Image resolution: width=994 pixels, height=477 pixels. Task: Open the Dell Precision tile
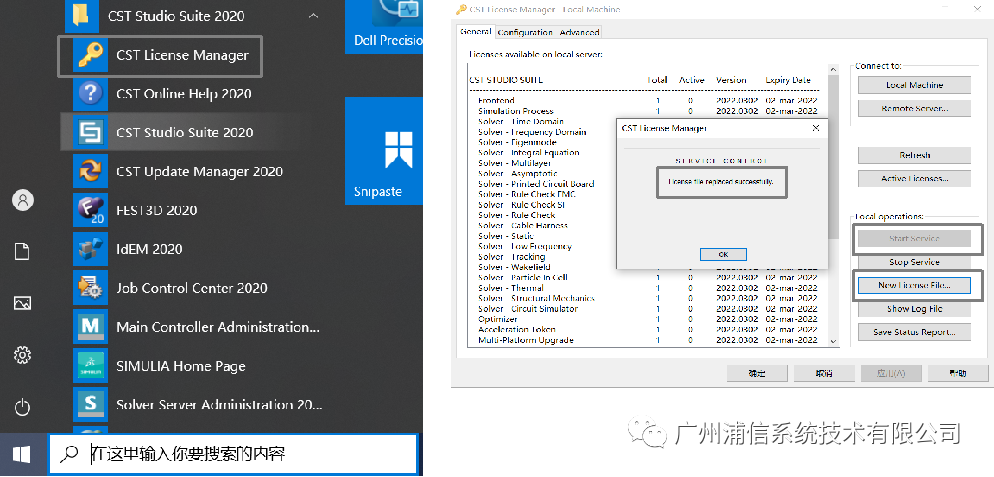[x=384, y=27]
